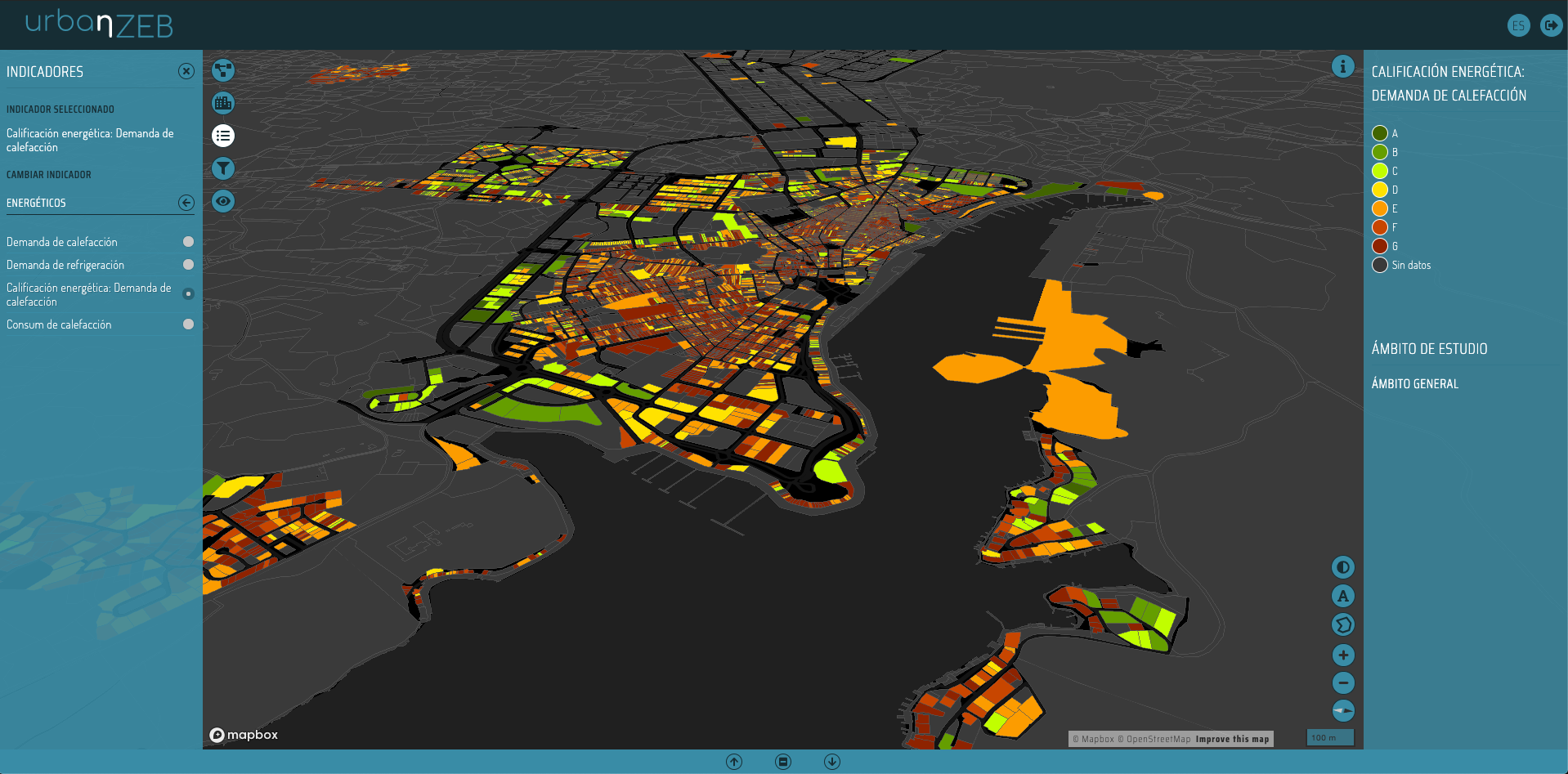Click 'ÁMBITO GENERAL' text

pyautogui.click(x=1415, y=384)
